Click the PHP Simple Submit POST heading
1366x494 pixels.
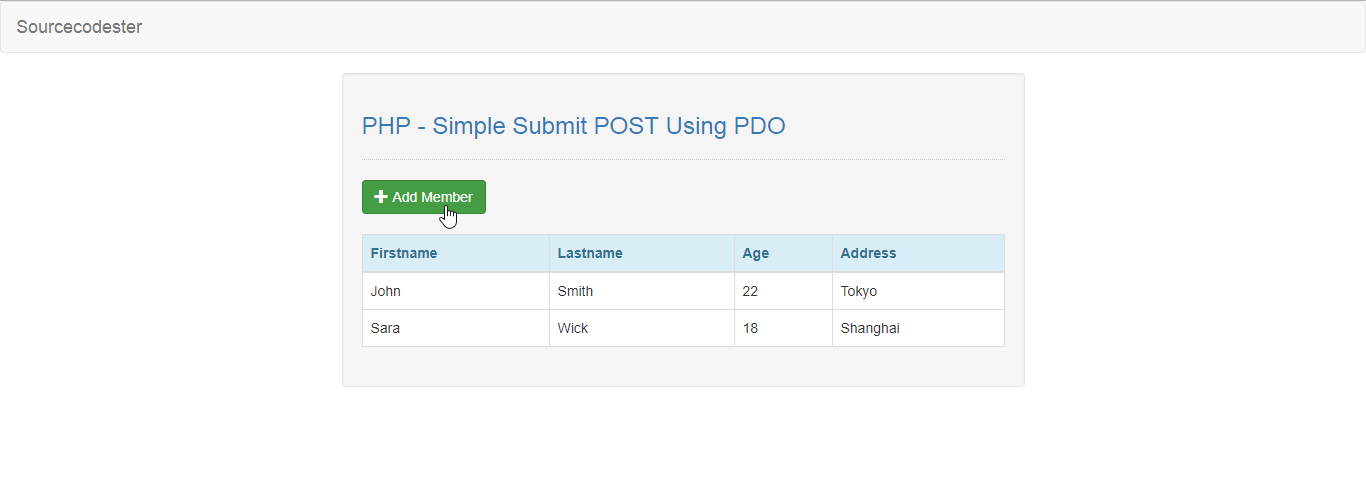click(x=574, y=126)
